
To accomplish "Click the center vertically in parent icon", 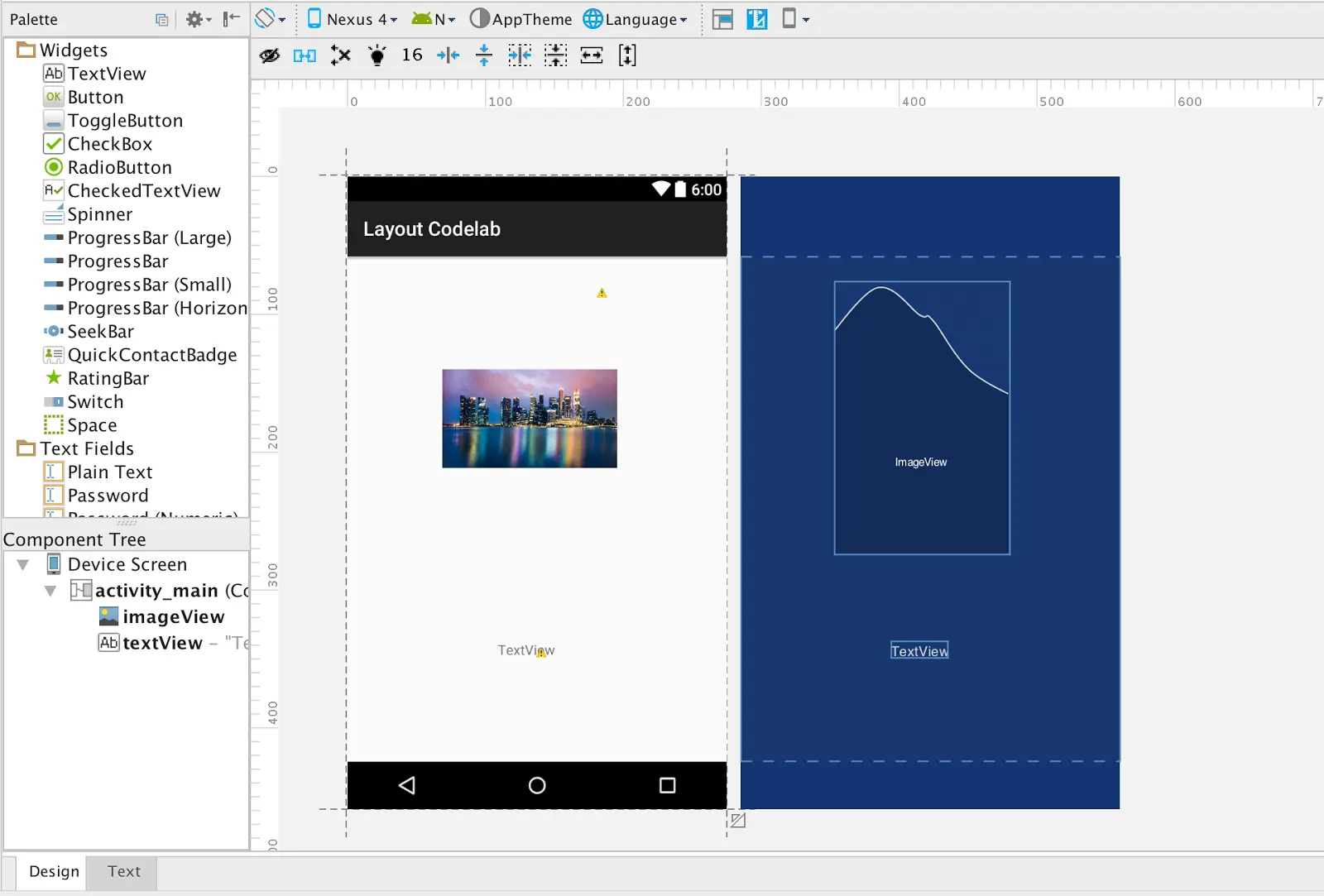I will (x=555, y=55).
